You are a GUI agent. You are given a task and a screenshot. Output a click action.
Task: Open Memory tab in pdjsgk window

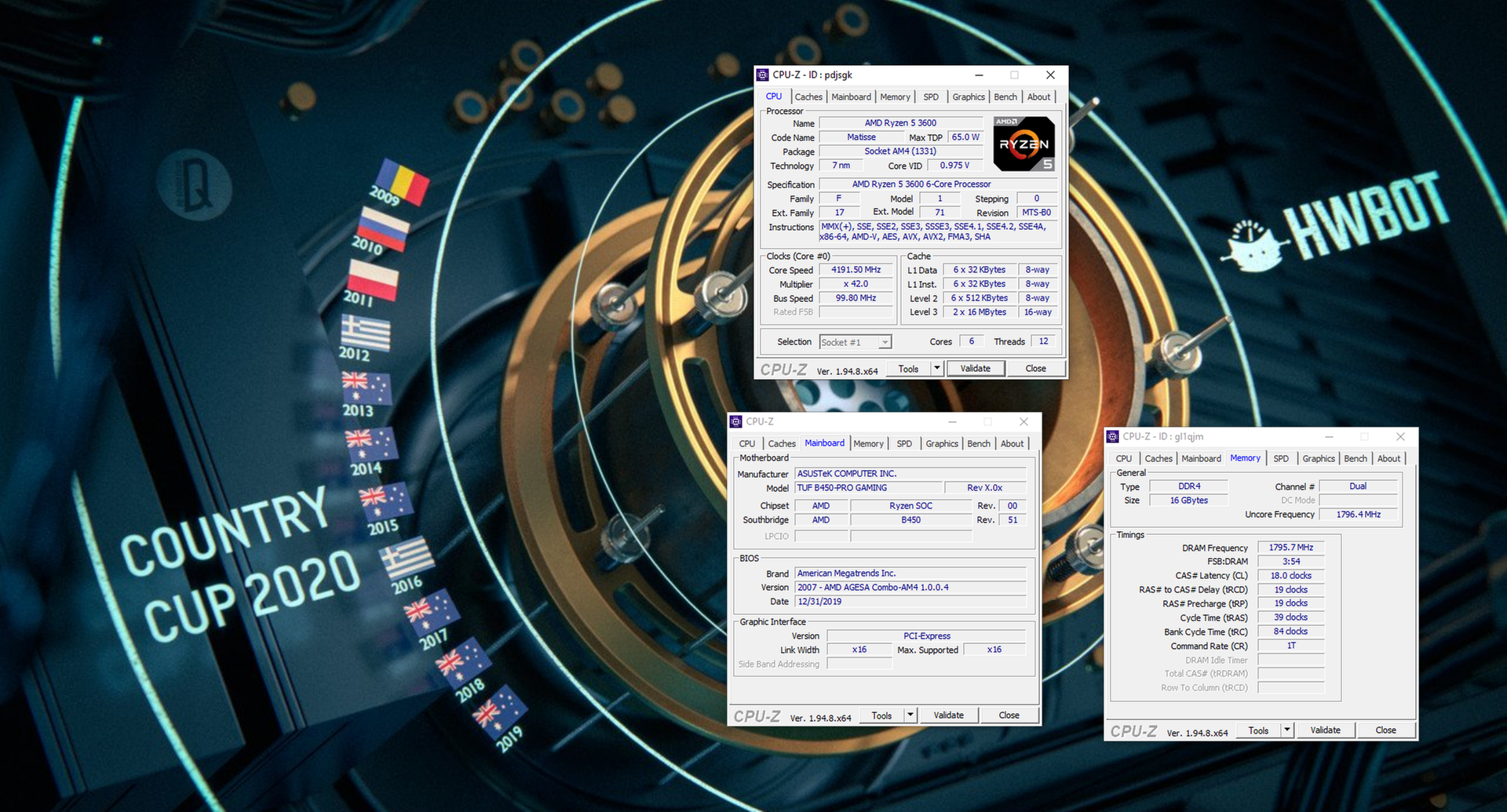[895, 97]
